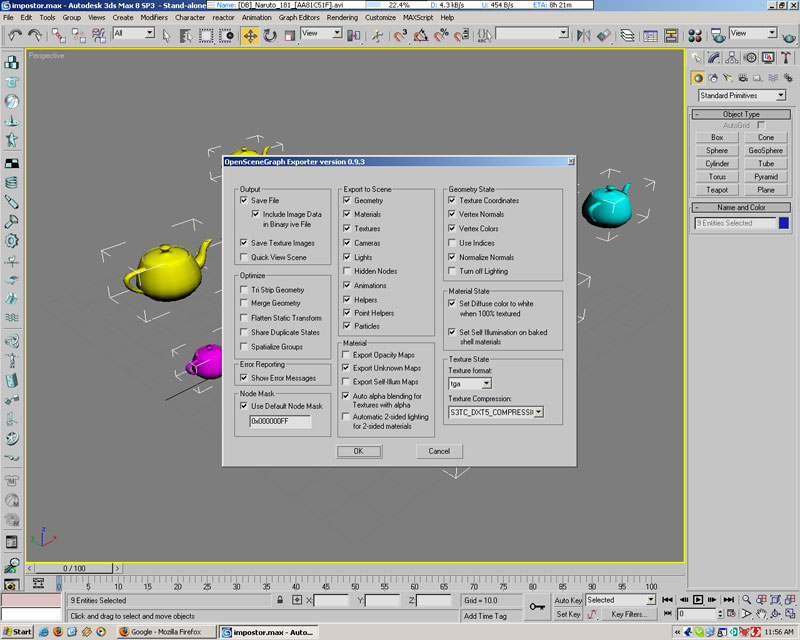Screen dimensions: 800x640
Task: Switch to the Utilities hammer tab
Action: [x=786, y=58]
